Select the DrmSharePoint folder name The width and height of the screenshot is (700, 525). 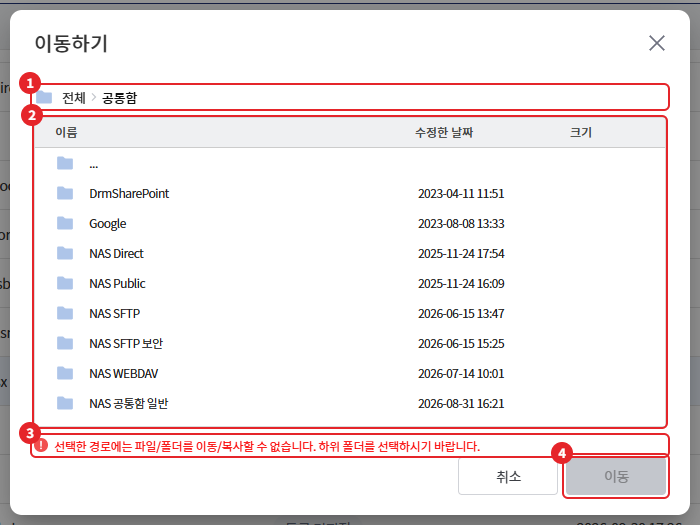tap(129, 193)
